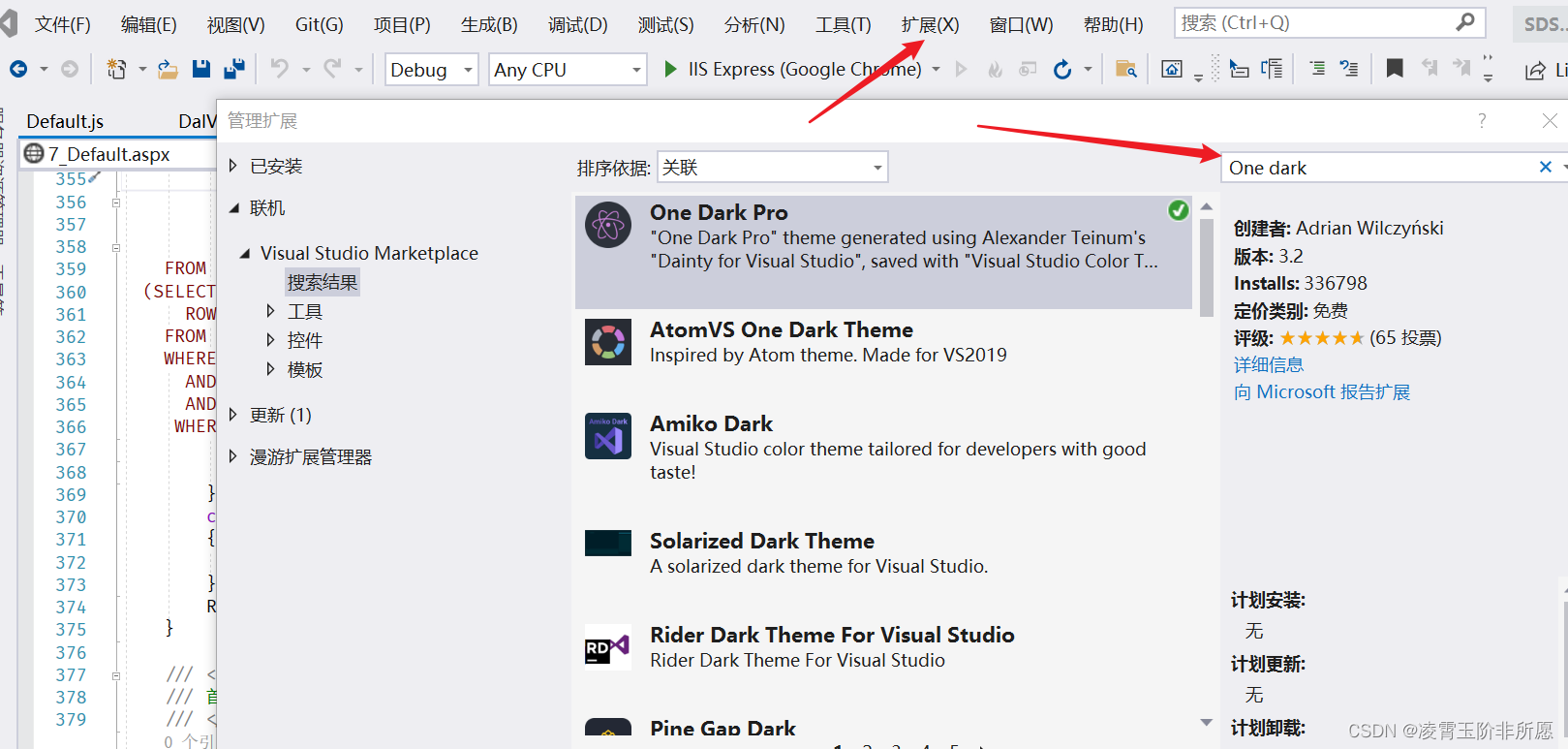The image size is (1568, 749).
Task: Open the 视图(V) menu
Action: 236,24
